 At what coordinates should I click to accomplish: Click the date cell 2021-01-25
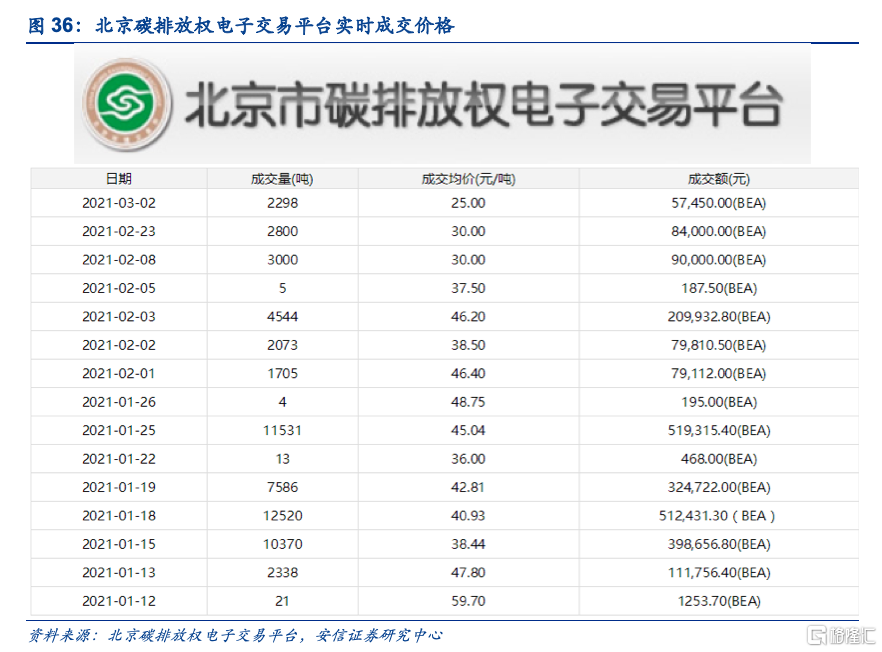pyautogui.click(x=119, y=430)
